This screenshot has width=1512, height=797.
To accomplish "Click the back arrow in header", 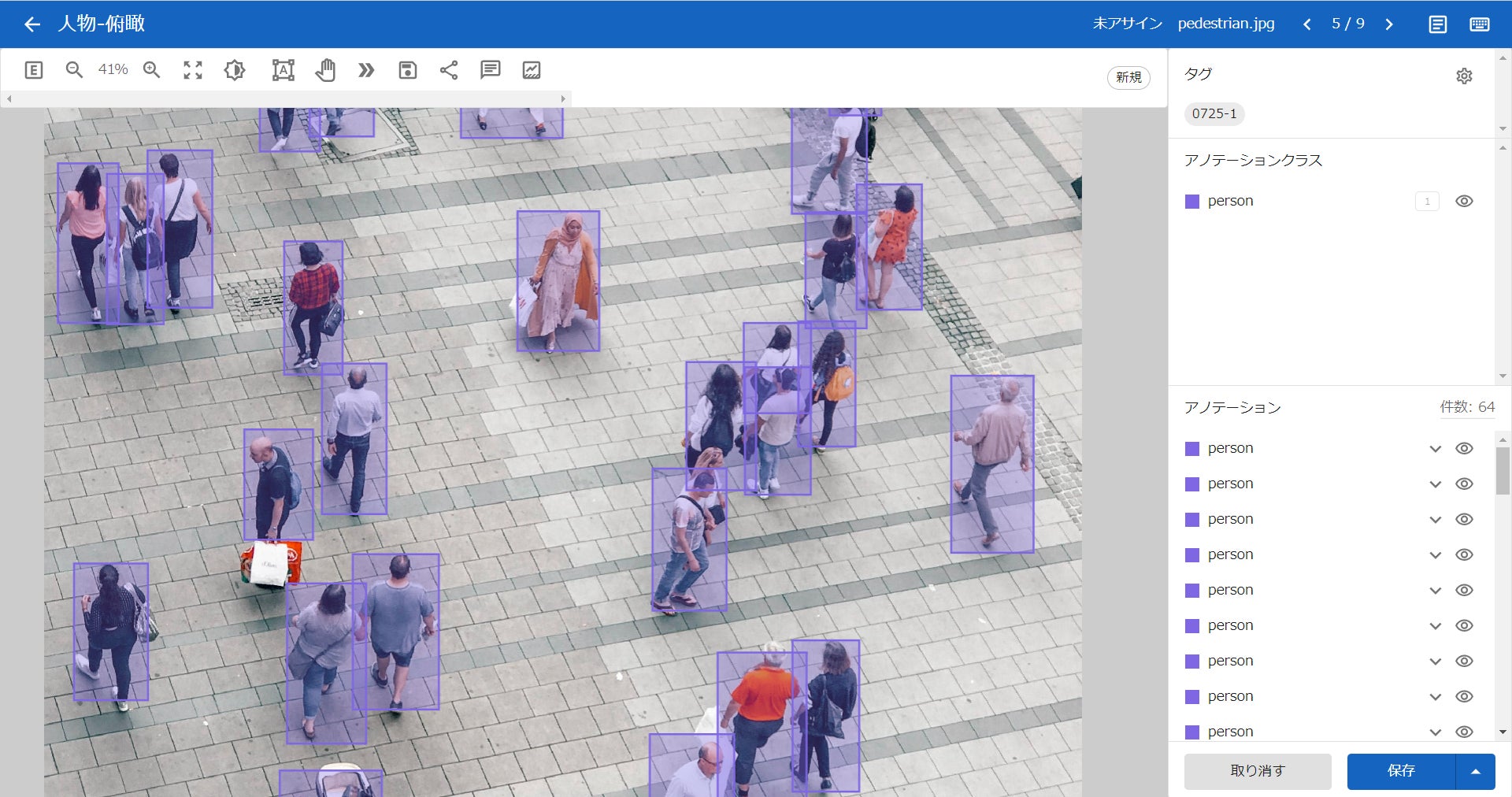I will [x=31, y=24].
